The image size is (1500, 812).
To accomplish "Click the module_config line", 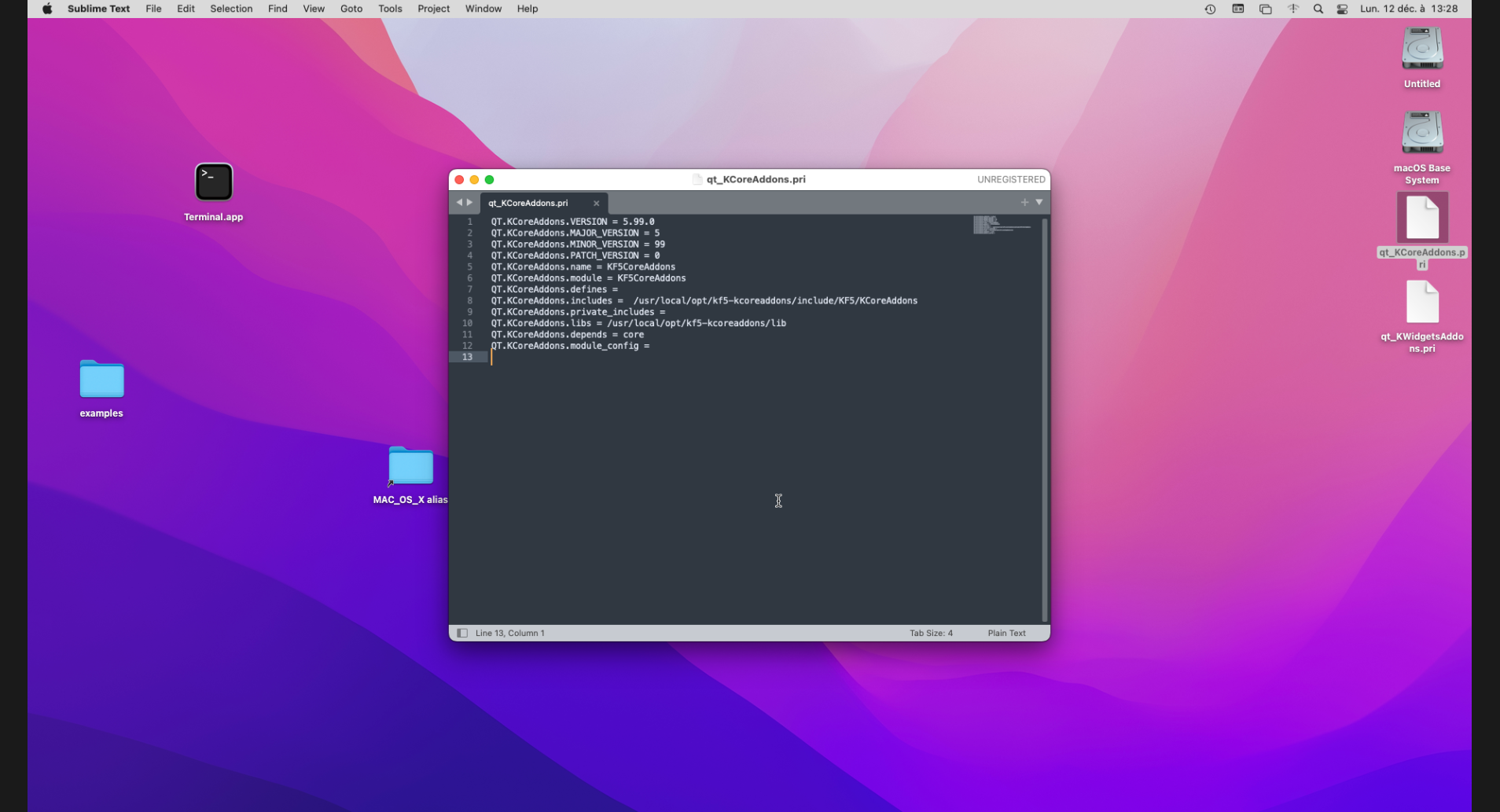I will click(570, 346).
